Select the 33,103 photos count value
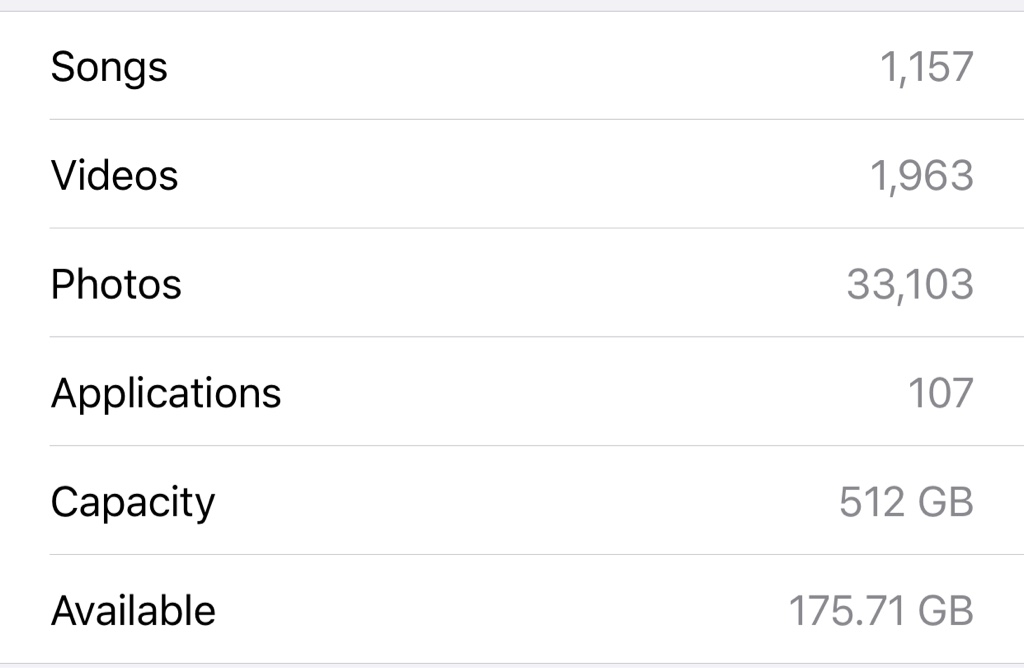 [910, 285]
